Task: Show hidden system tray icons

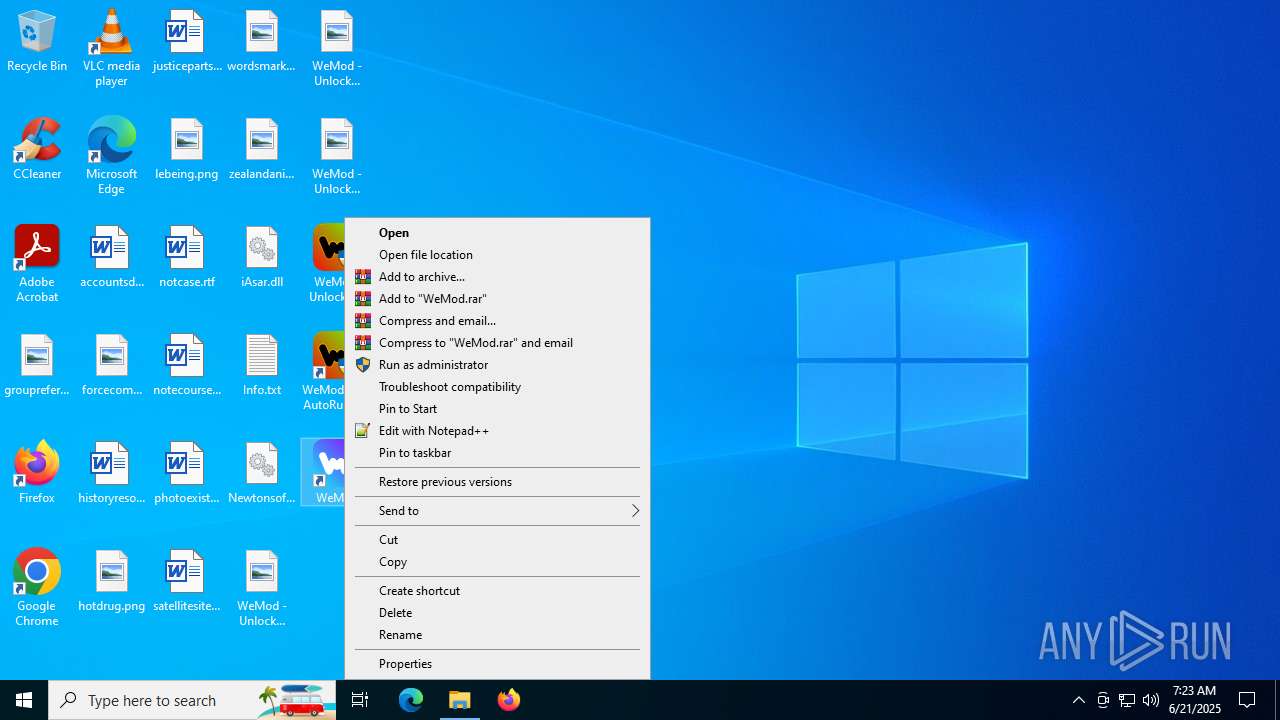Action: [1078, 700]
